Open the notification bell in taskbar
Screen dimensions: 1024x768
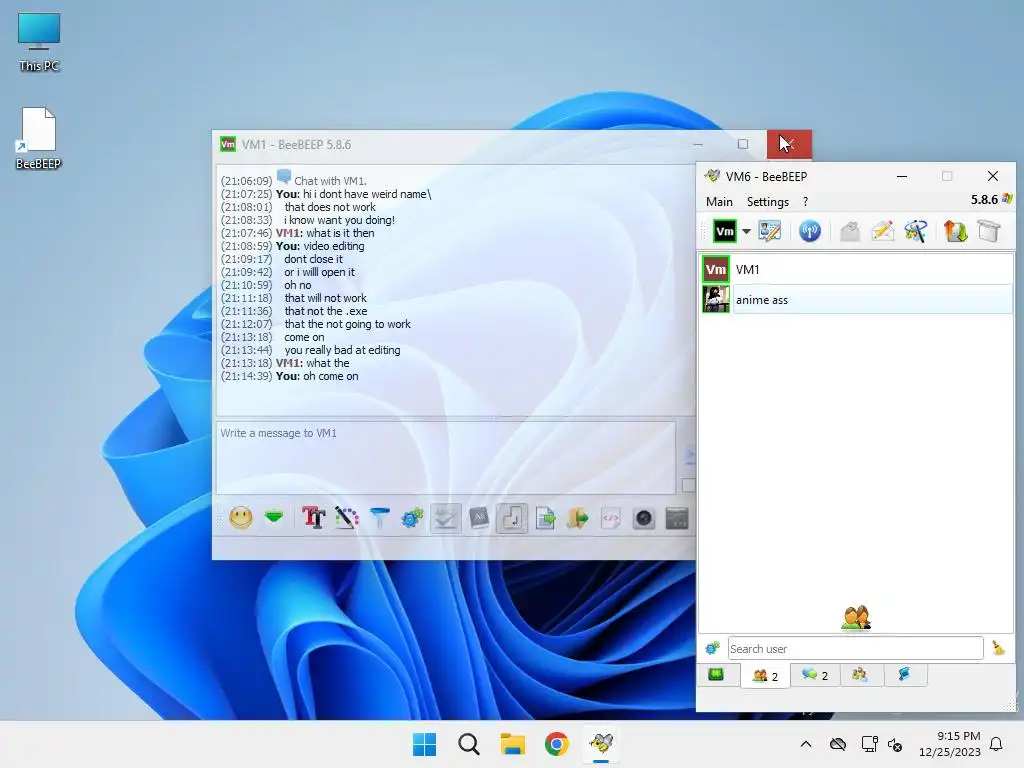996,744
